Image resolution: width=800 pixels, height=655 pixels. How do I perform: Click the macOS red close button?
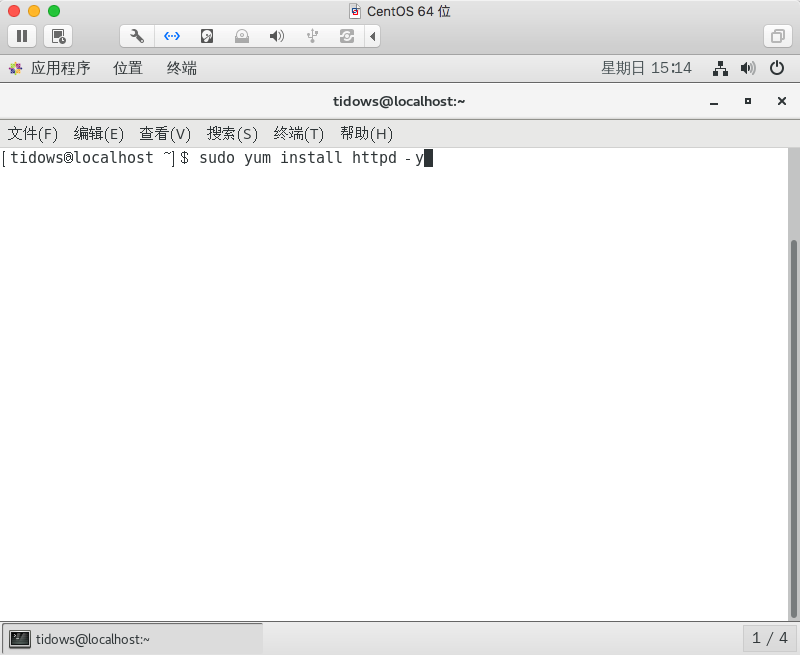(x=14, y=11)
